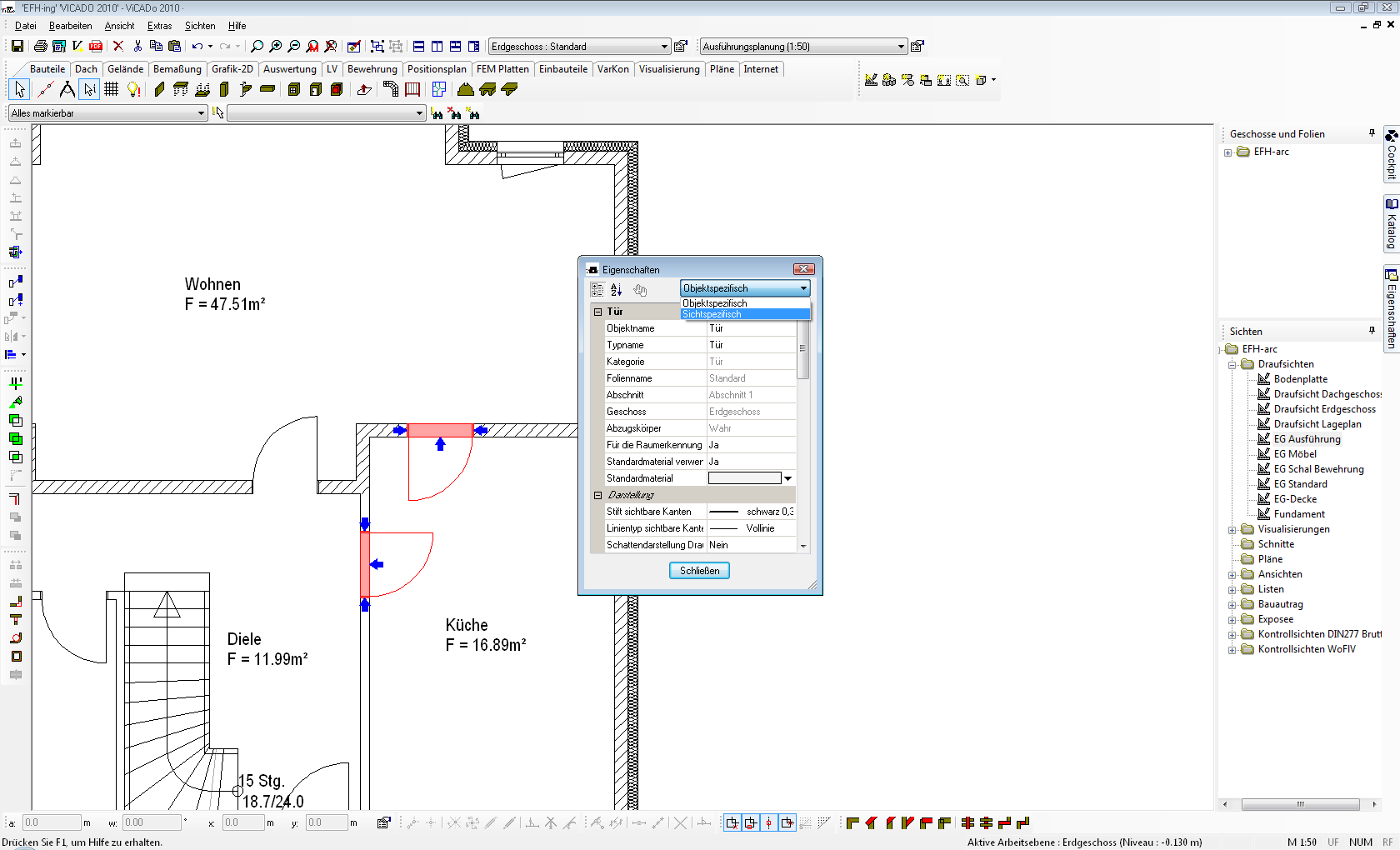Image resolution: width=1400 pixels, height=850 pixels.
Task: Click the Standardmaterial color swatch
Action: pos(744,478)
